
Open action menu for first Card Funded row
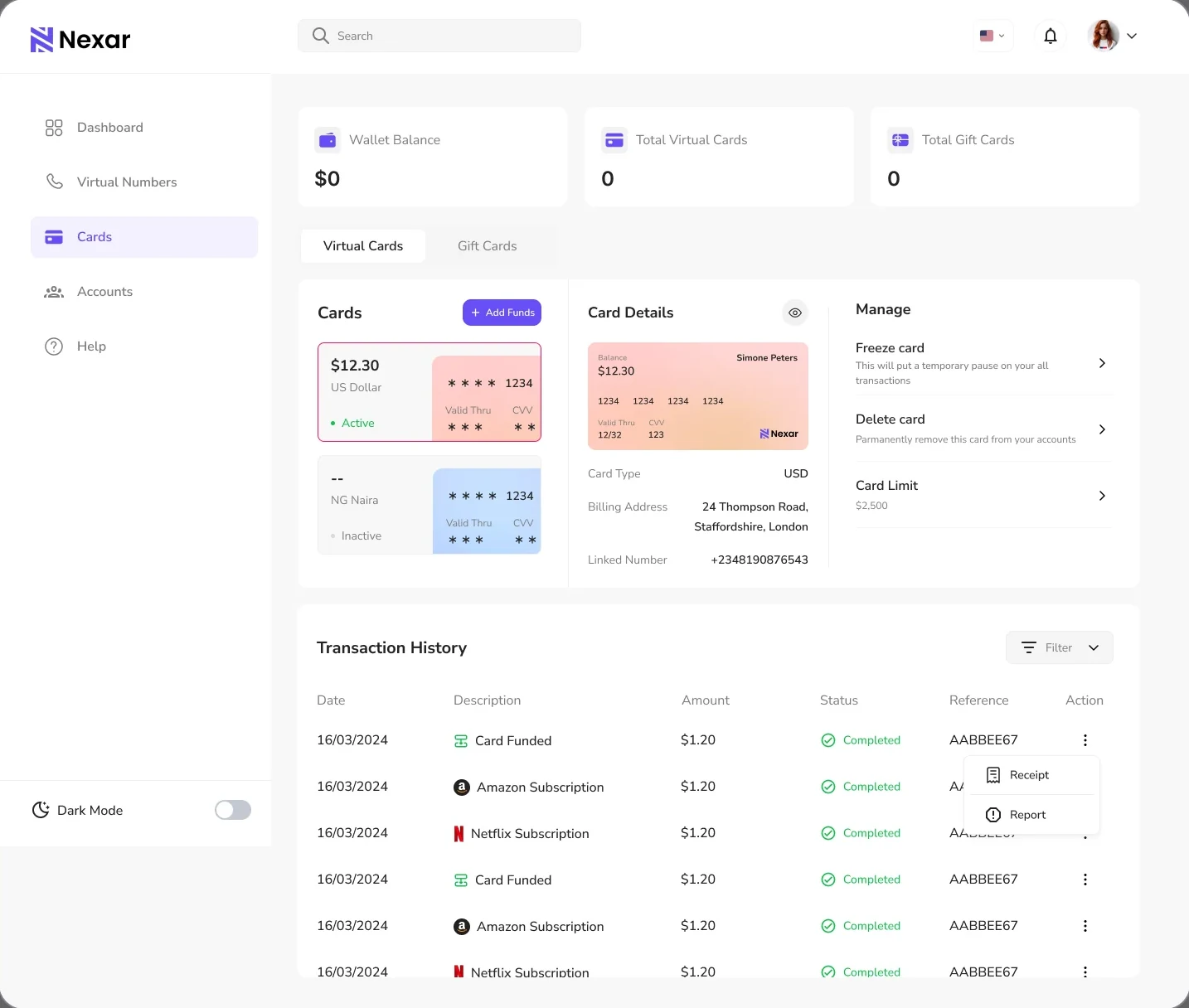(x=1085, y=740)
